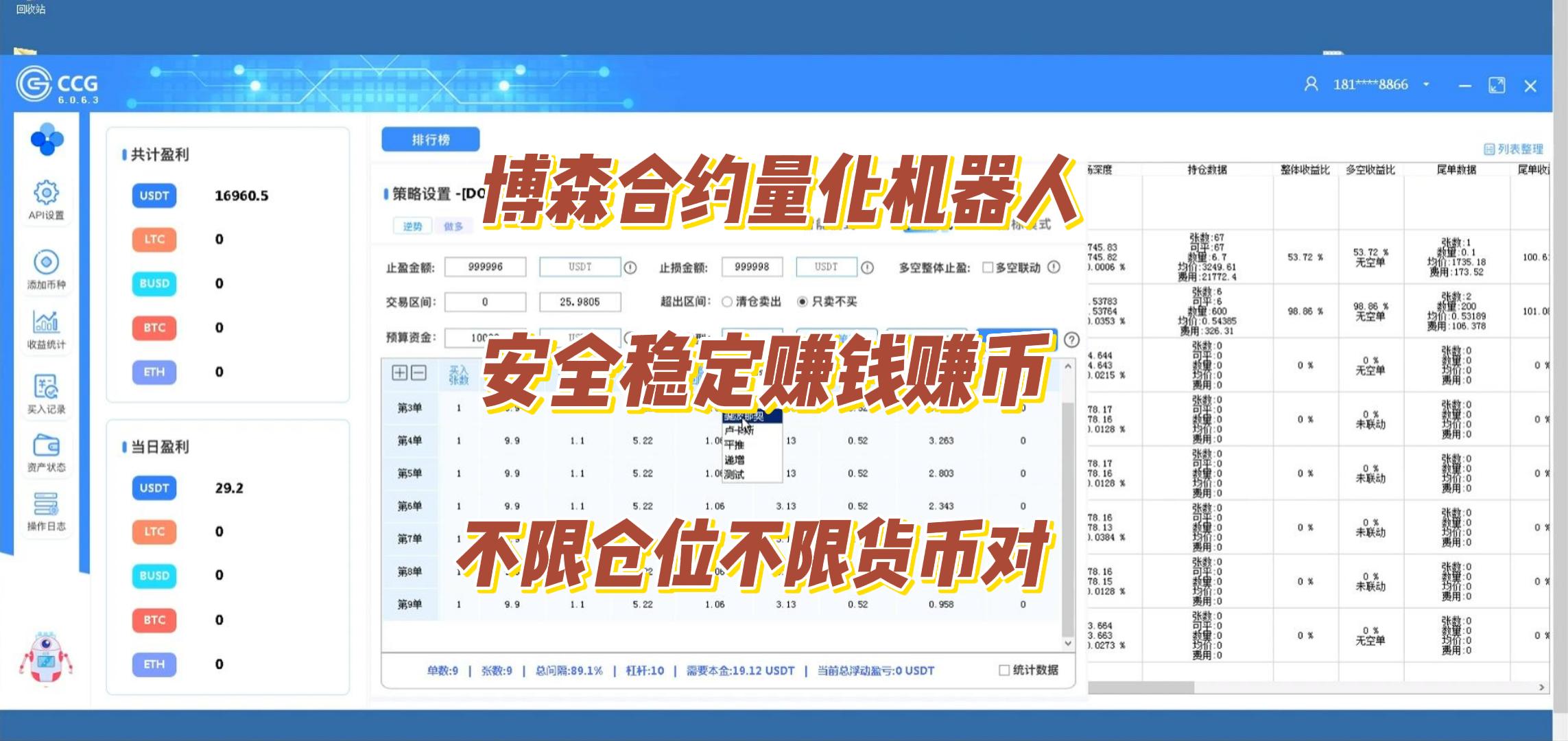The height and width of the screenshot is (741, 1568).
Task: Click ETH badge under 共计盈利
Action: click(154, 372)
